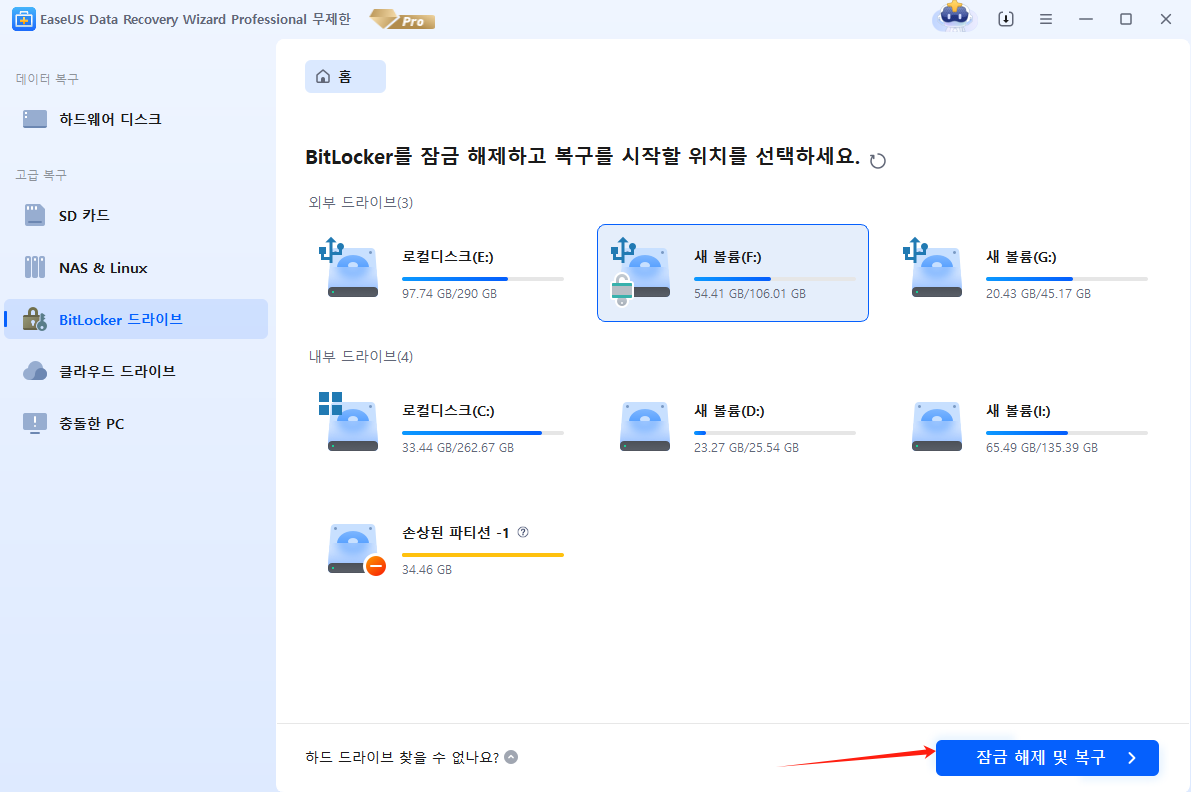Click the 하드 드라이브 찾을 수 없나요? link
This screenshot has height=792, width=1191.
click(402, 757)
